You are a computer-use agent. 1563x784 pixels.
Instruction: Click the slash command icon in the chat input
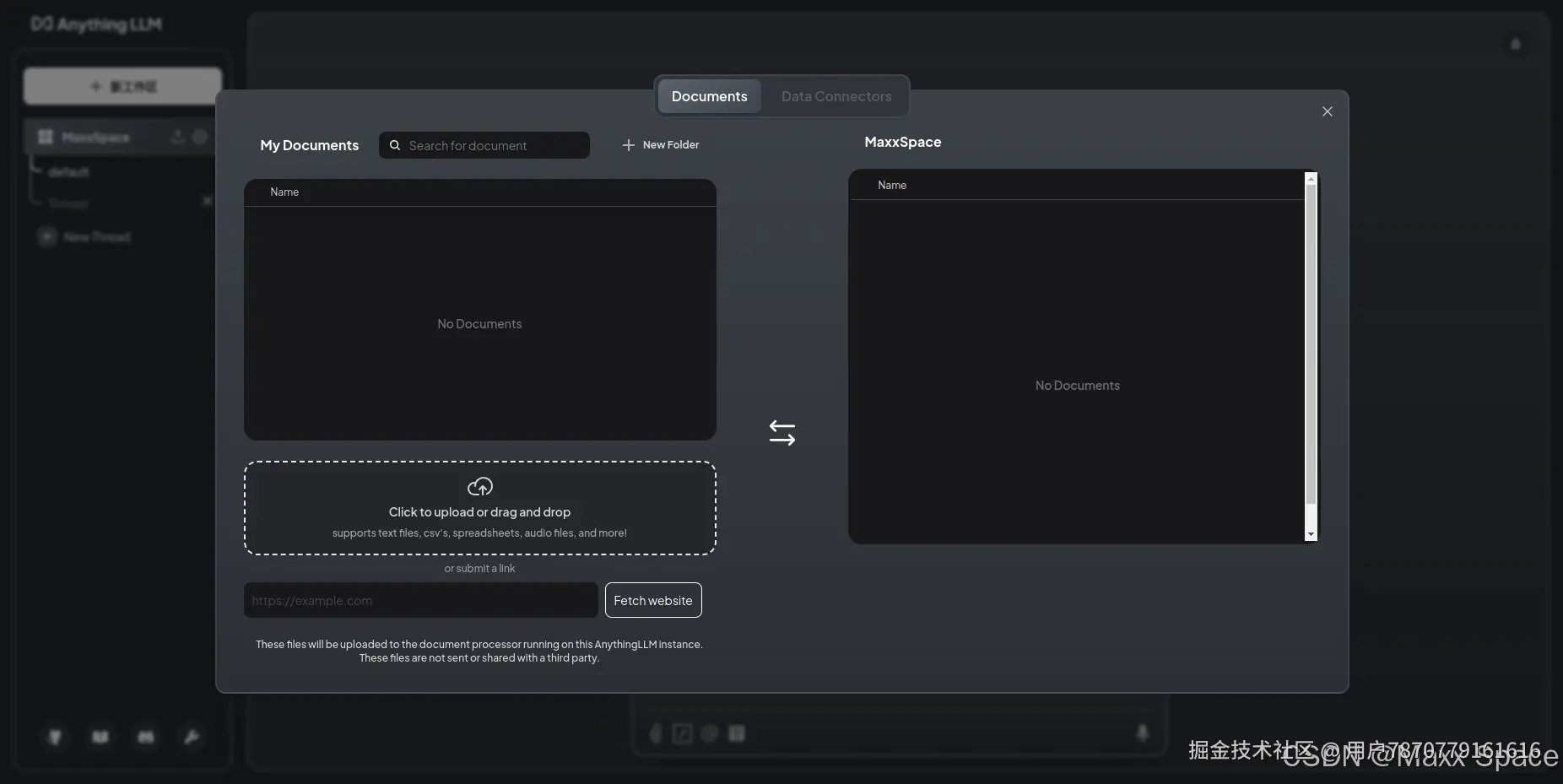click(683, 733)
